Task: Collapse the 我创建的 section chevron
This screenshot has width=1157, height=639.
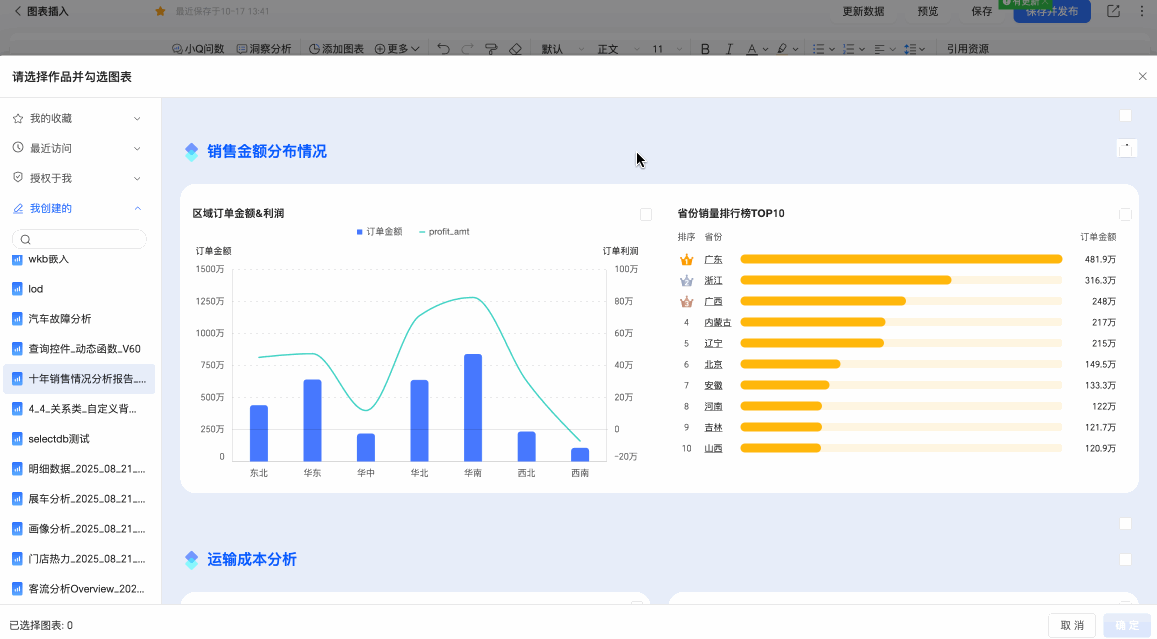Action: (x=137, y=208)
